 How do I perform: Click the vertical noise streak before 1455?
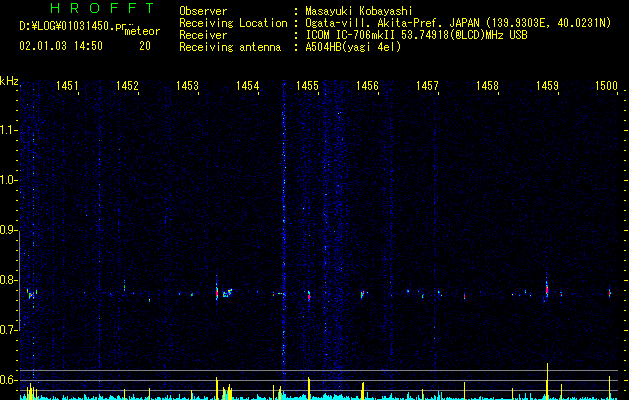pos(284,229)
